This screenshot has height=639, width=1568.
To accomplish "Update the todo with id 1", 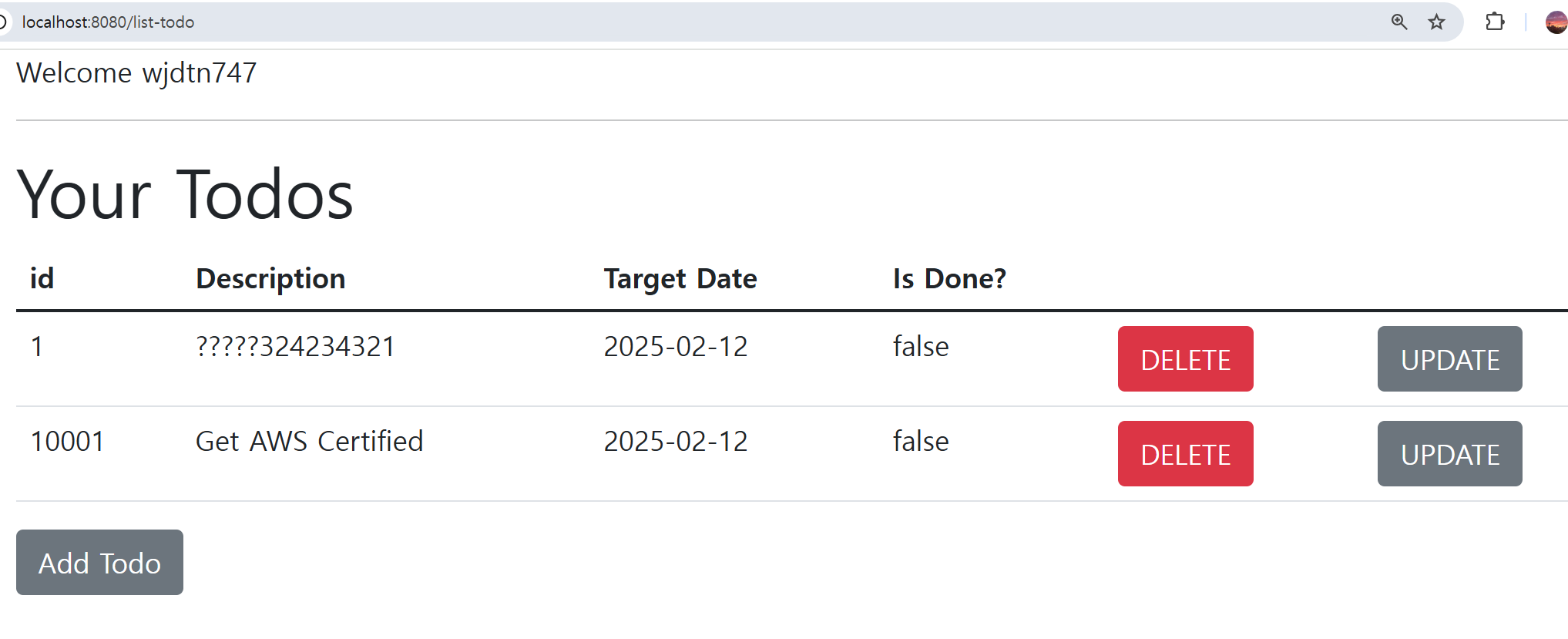I will pyautogui.click(x=1449, y=359).
